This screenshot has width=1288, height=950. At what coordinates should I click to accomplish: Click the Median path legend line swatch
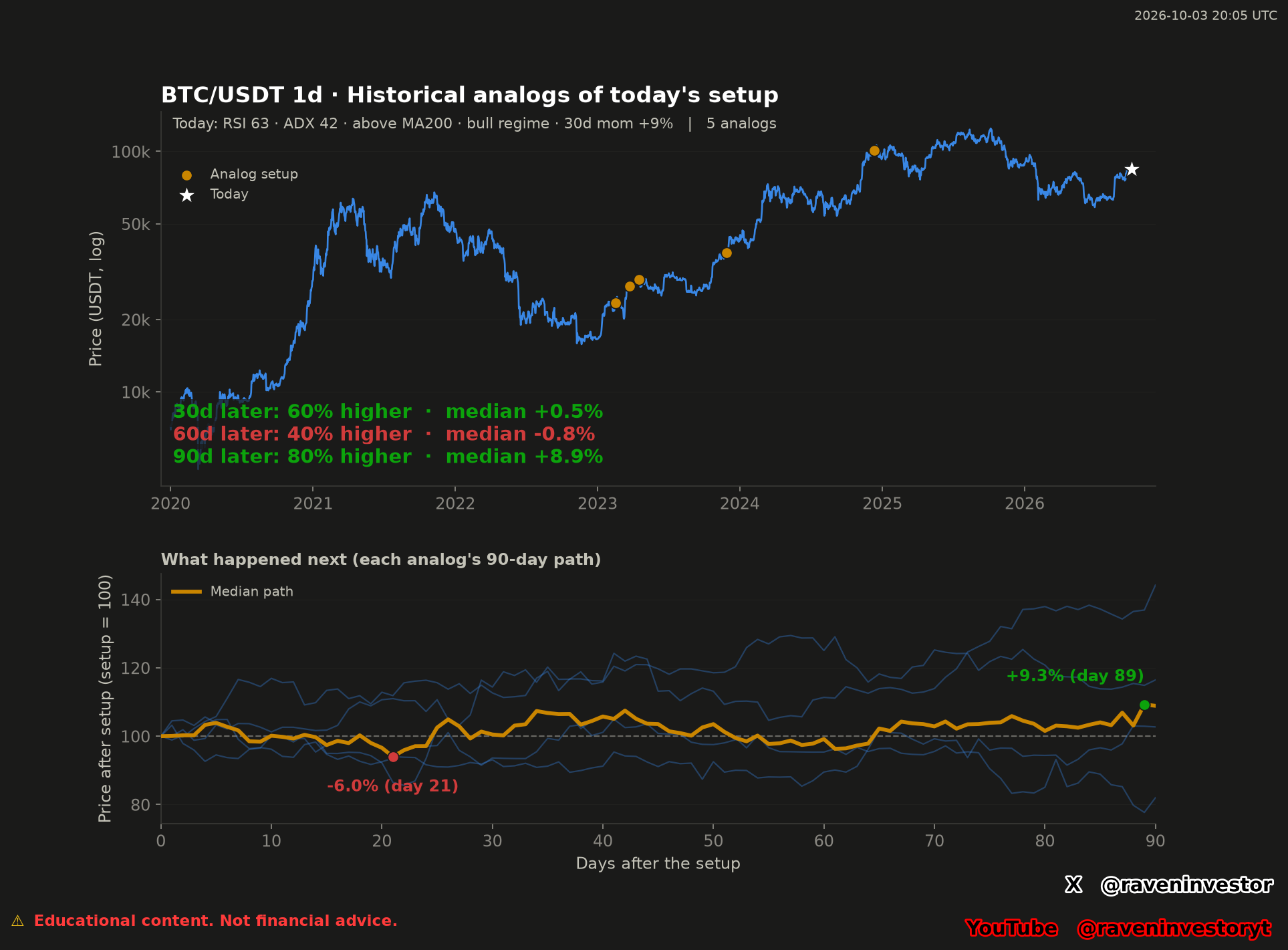click(x=186, y=592)
